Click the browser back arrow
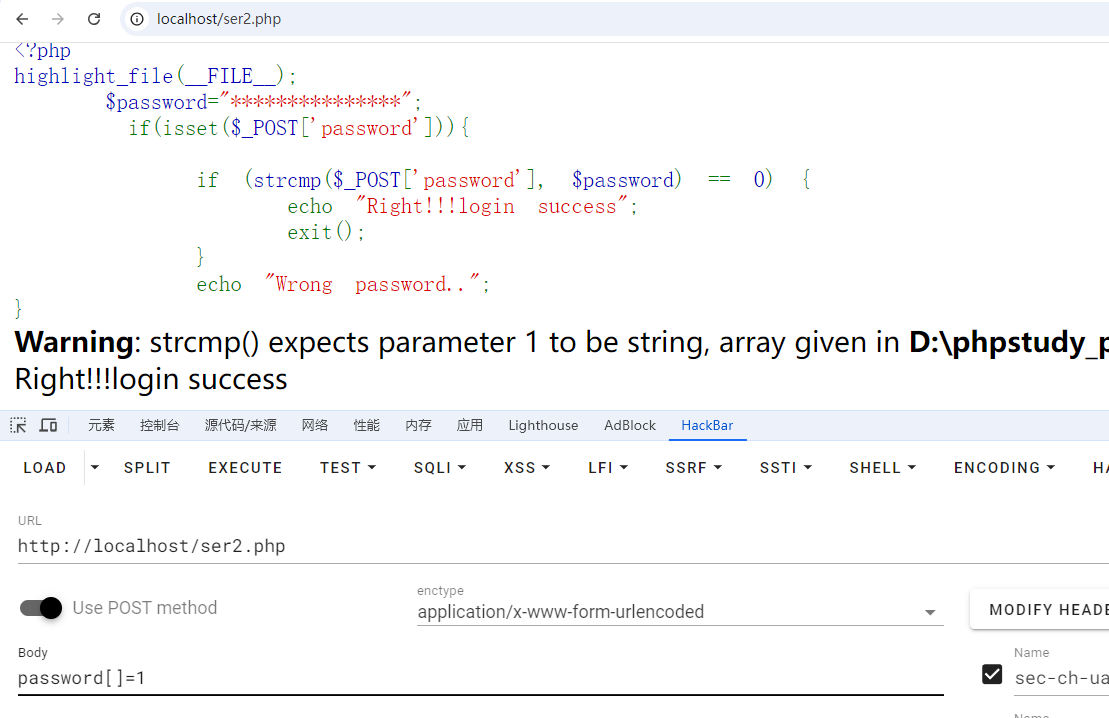Viewport: 1109px width, 718px height. tap(22, 19)
